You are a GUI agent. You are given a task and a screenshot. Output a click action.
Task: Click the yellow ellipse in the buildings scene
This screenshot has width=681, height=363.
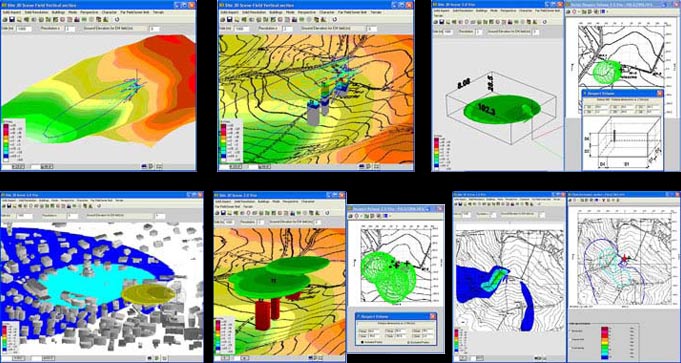(149, 294)
